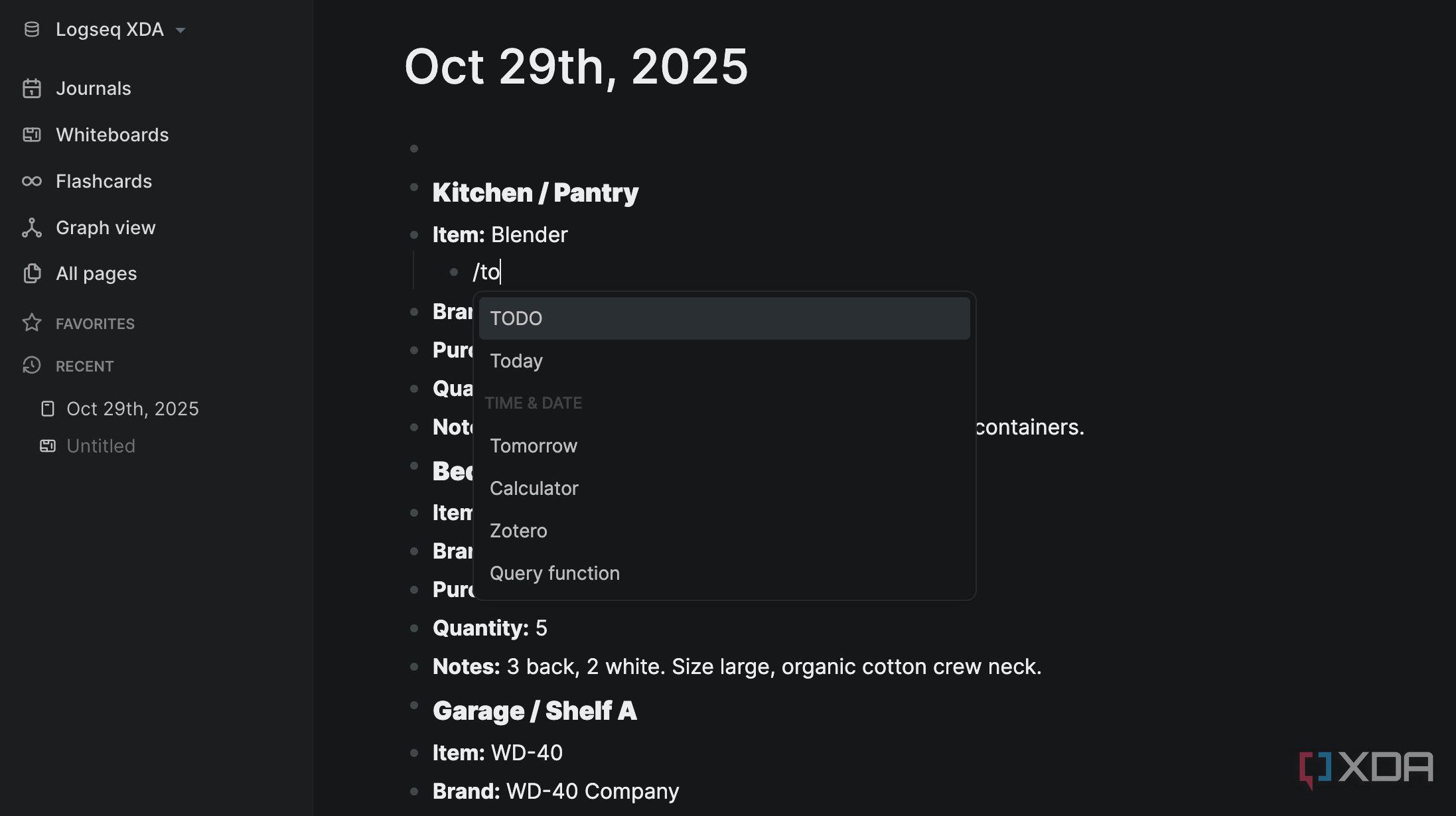
Task: Open the Untitled whiteboard in Recent
Action: click(101, 446)
